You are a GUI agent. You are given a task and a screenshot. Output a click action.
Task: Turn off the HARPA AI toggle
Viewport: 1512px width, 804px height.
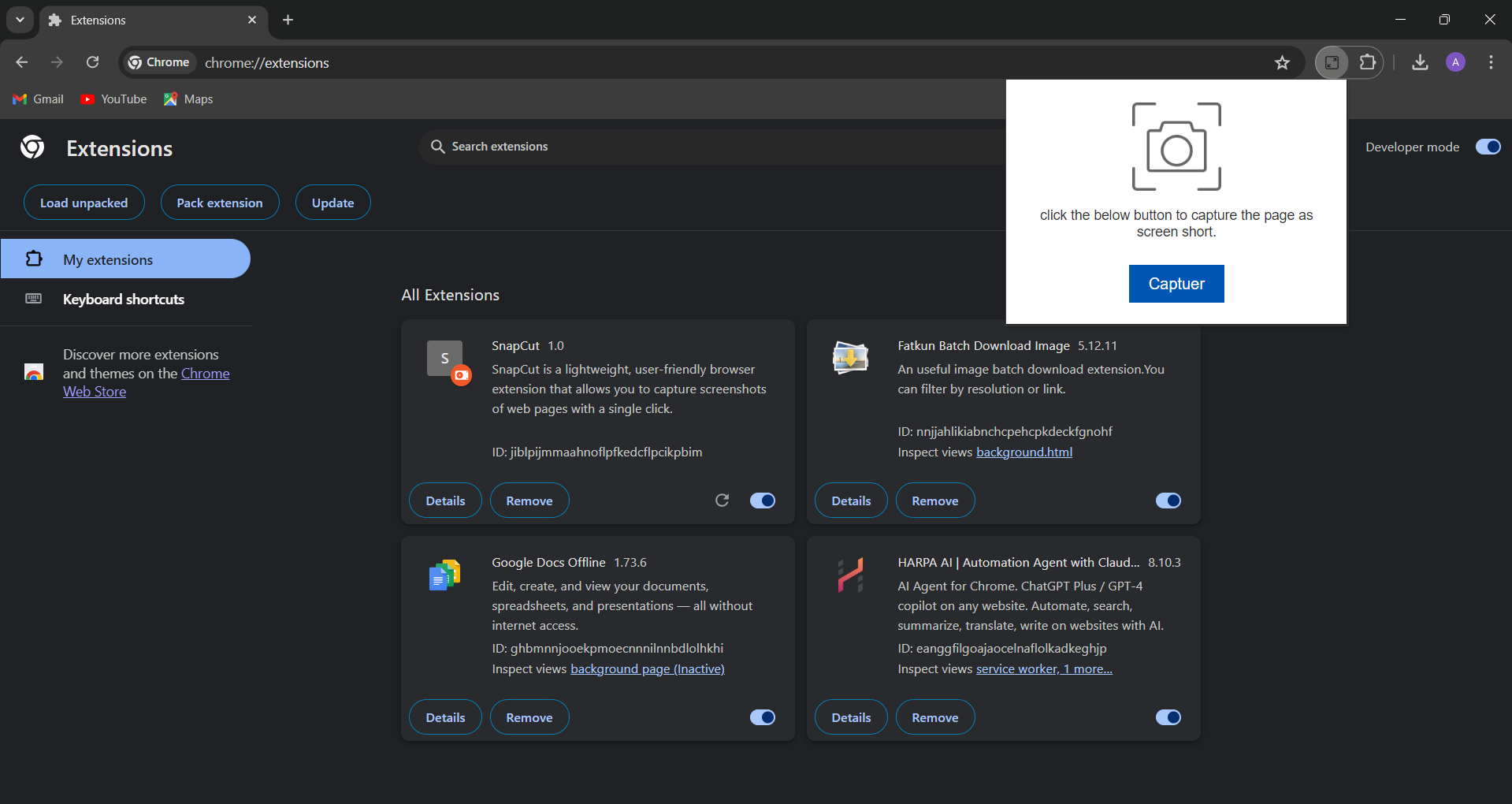[x=1168, y=717]
